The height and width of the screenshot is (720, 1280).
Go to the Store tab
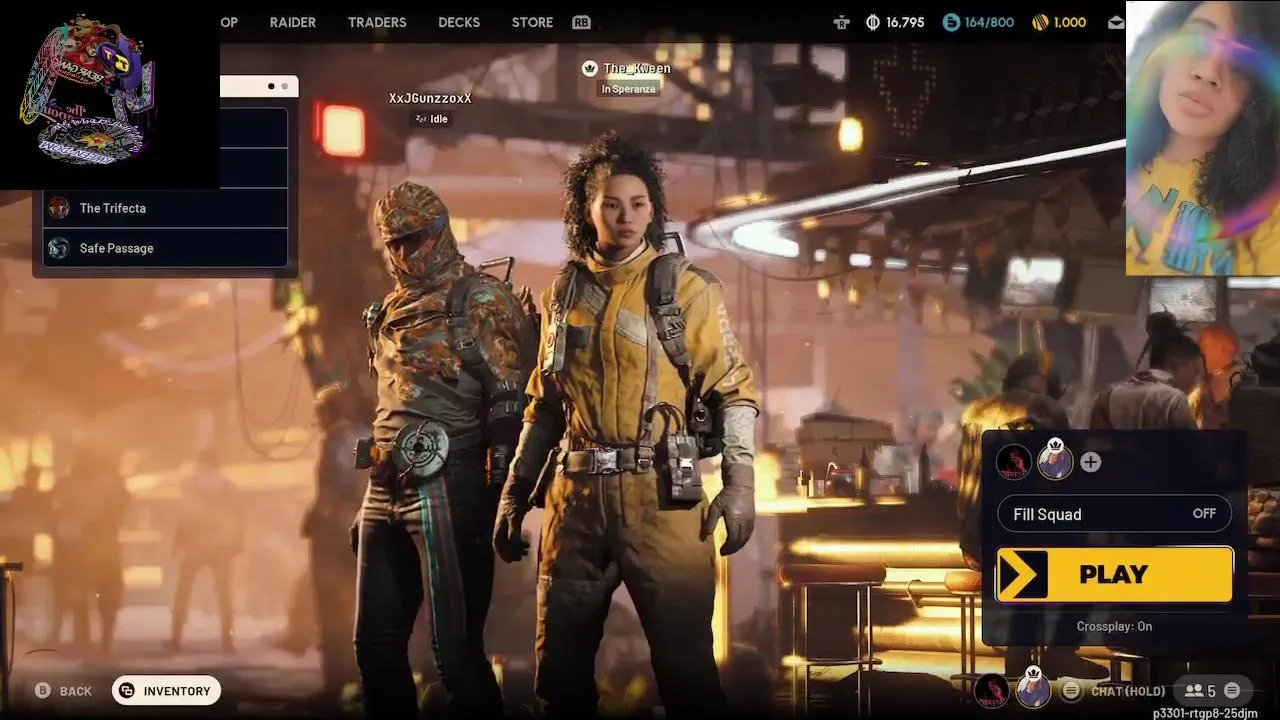click(532, 22)
